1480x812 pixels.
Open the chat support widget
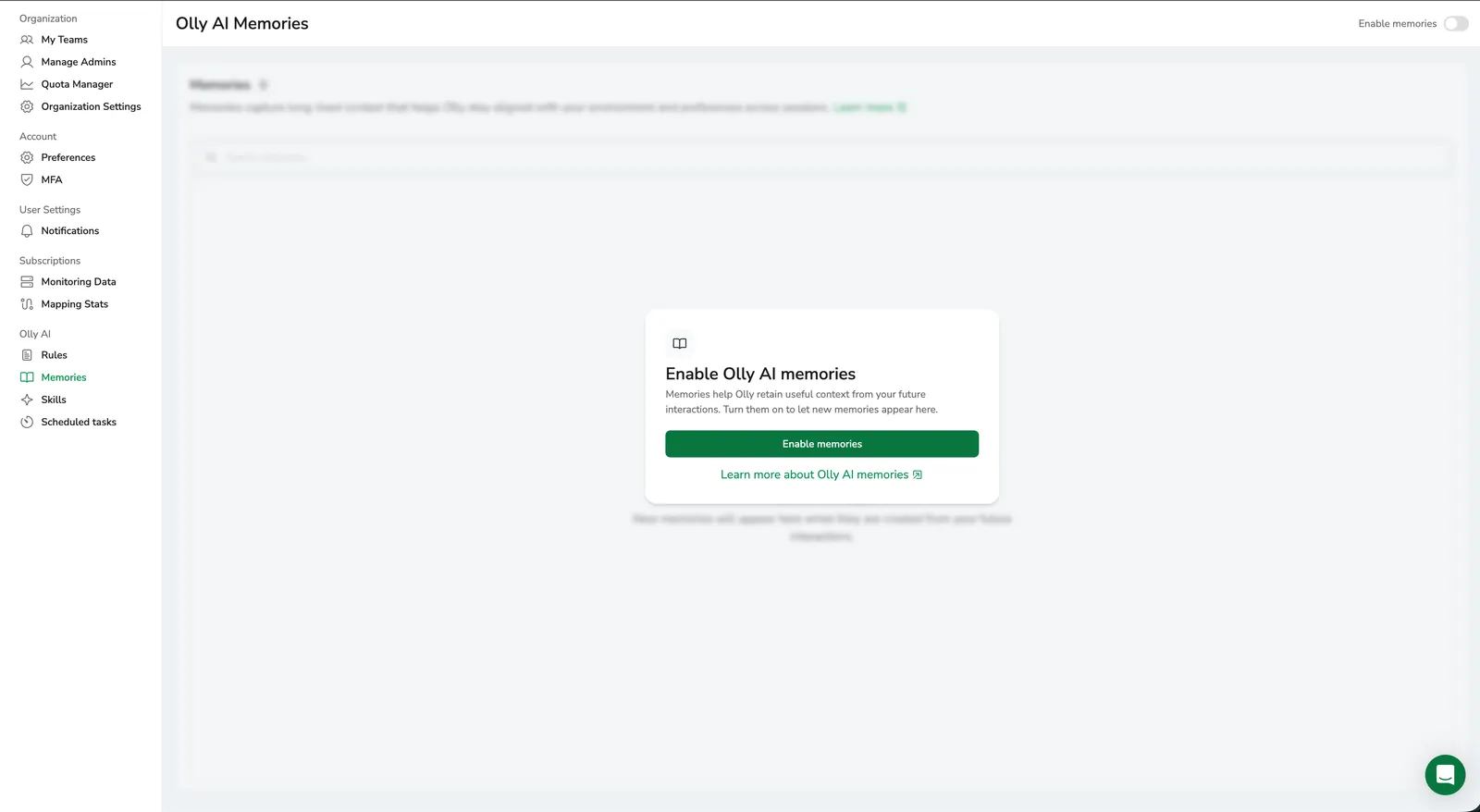(x=1445, y=775)
